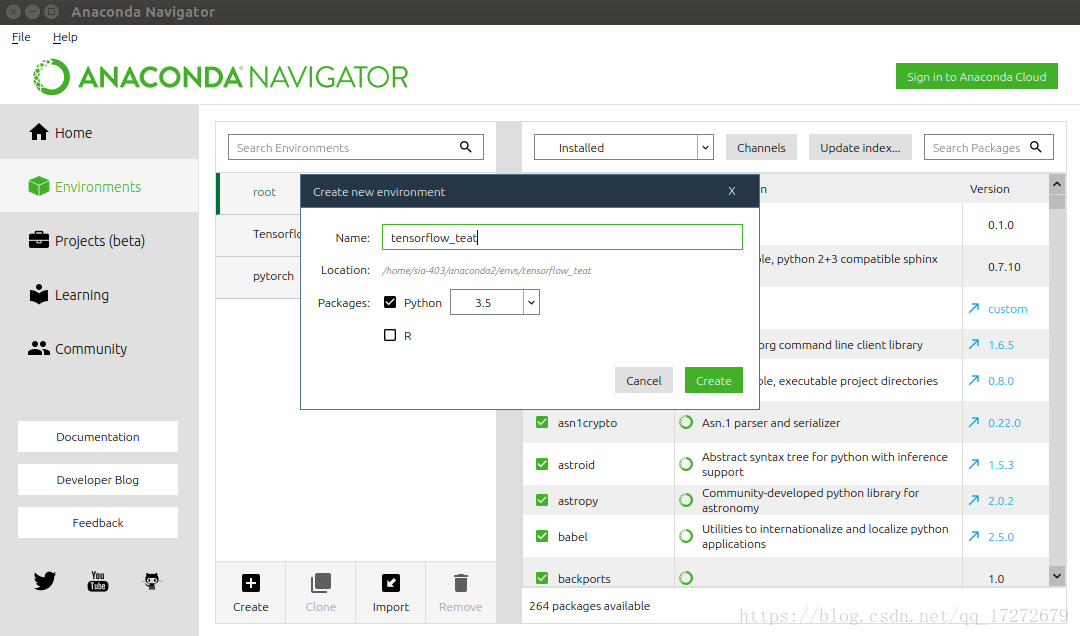
Task: Click the '264 packages available' status text
Action: pyautogui.click(x=590, y=606)
